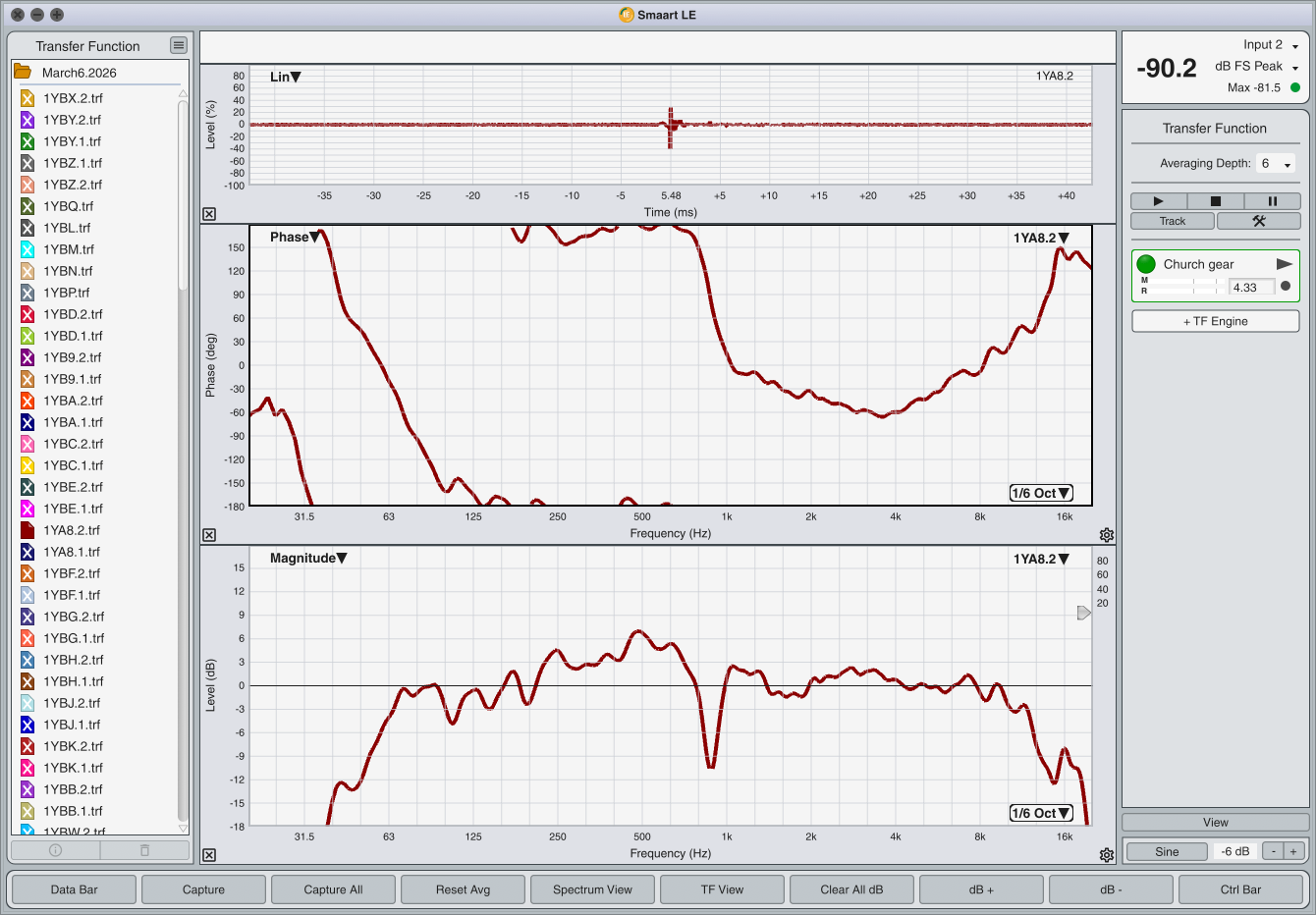Toggle delay tracking with Track button
This screenshot has width=1316, height=915.
point(1173,221)
